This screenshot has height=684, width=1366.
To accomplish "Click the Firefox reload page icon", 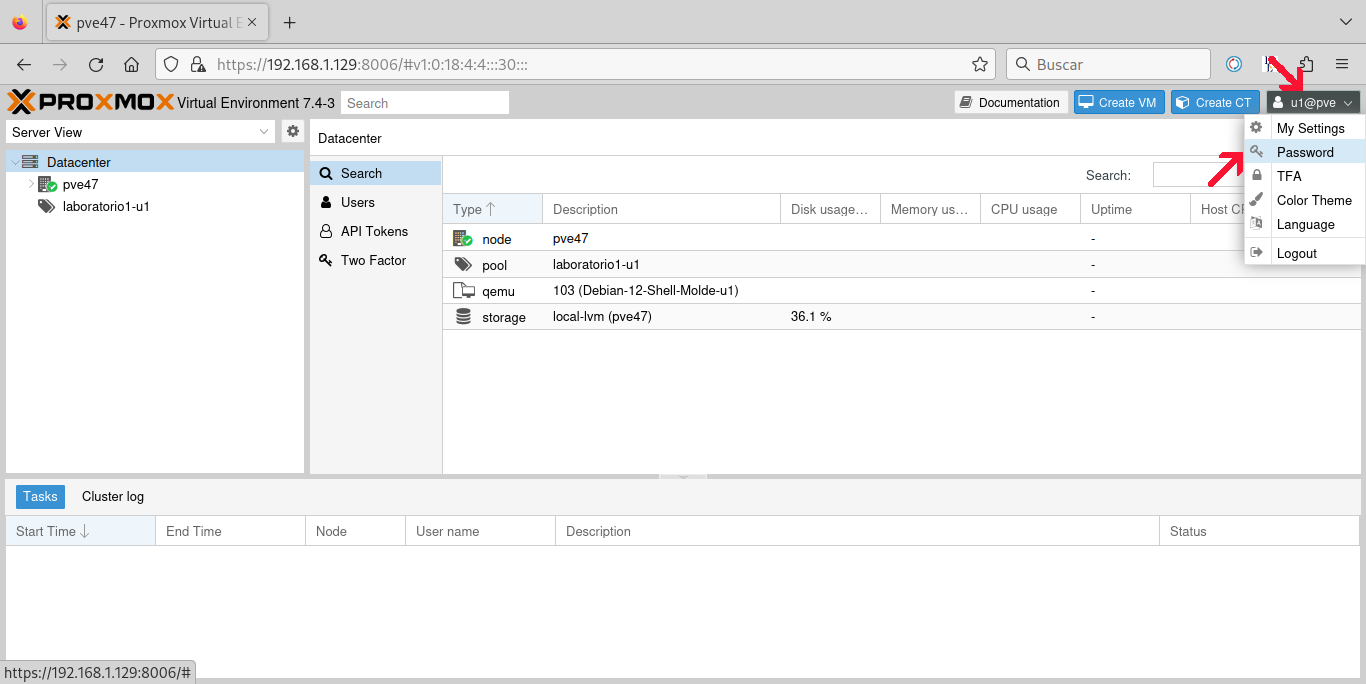I will (x=96, y=64).
